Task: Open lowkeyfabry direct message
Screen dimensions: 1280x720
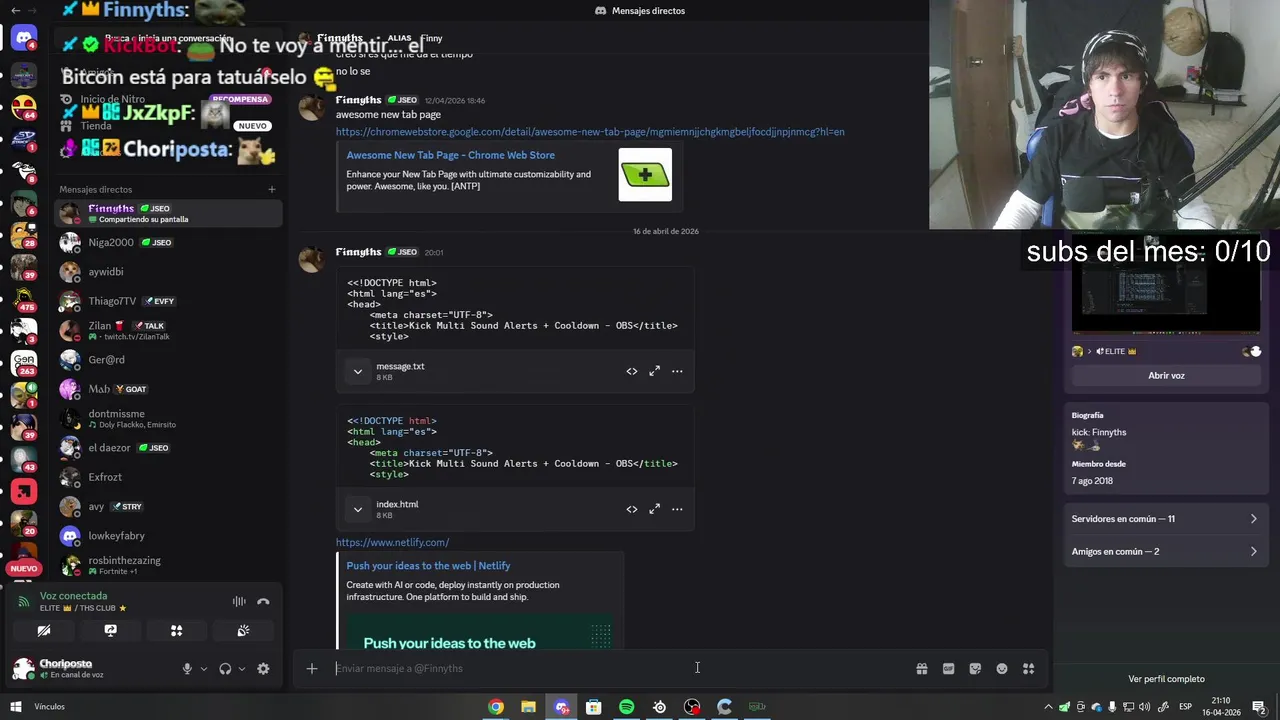Action: tap(168, 536)
